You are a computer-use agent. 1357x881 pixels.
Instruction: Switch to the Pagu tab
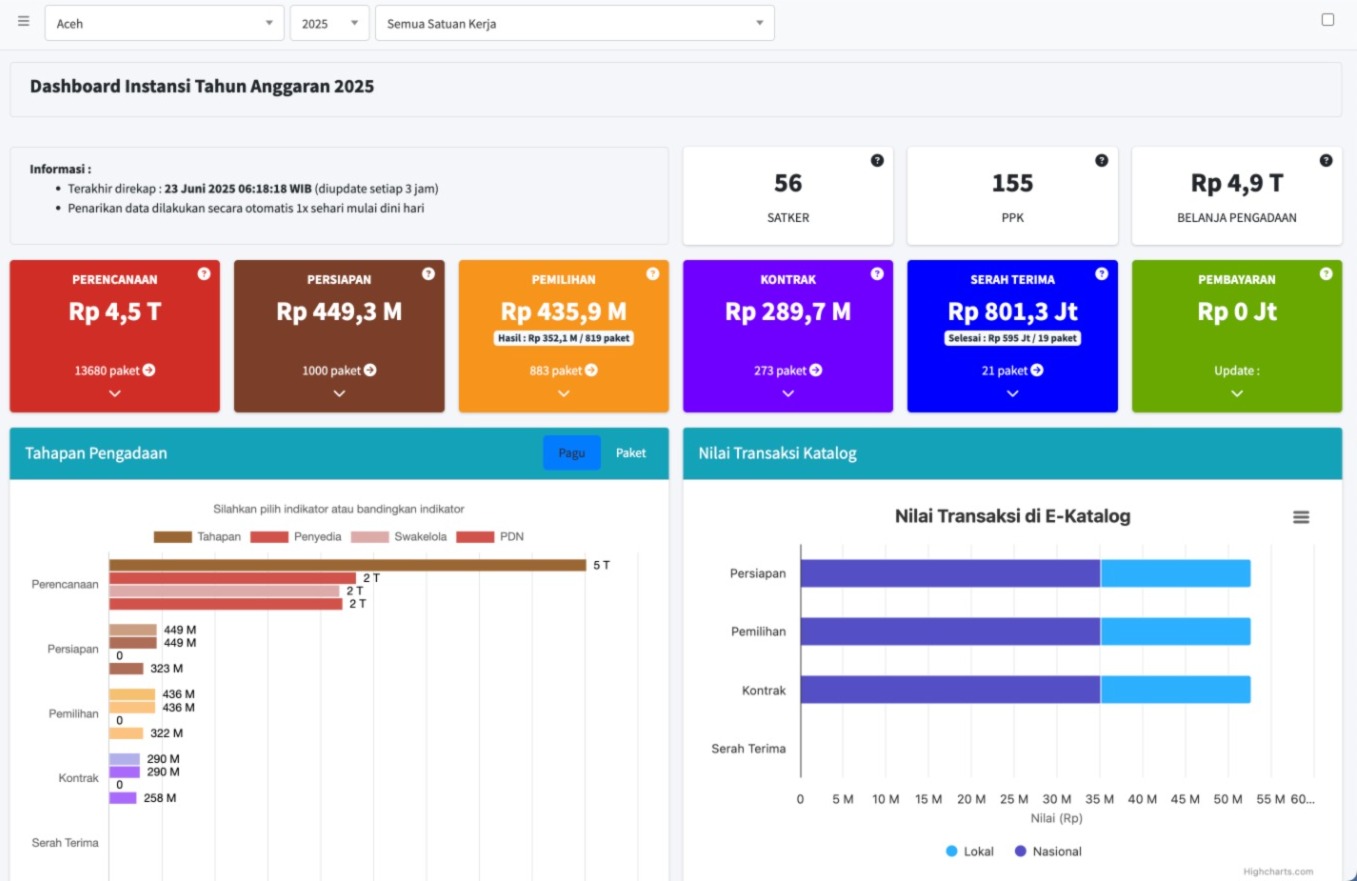[572, 453]
